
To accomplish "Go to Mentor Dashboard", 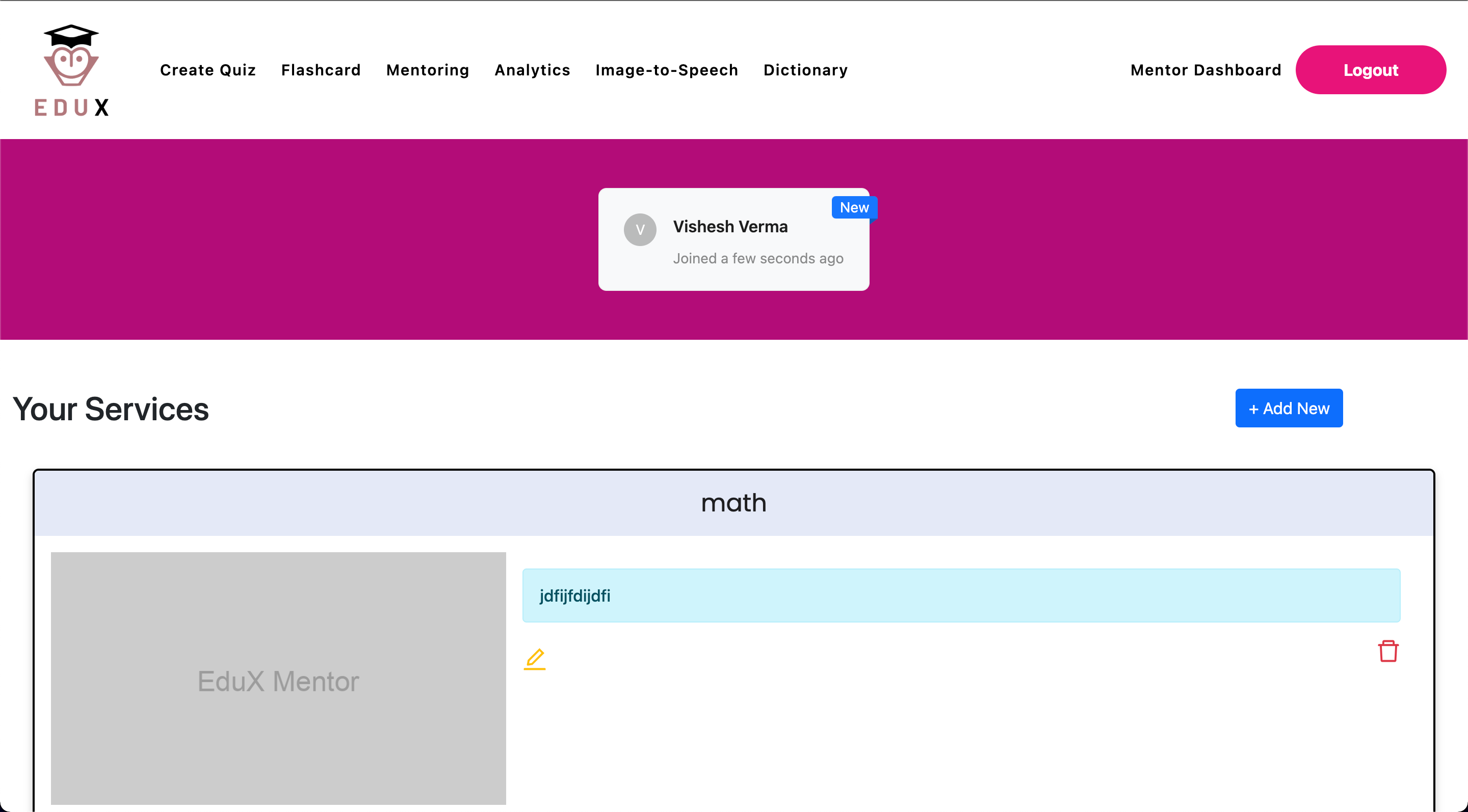I will pos(1205,70).
